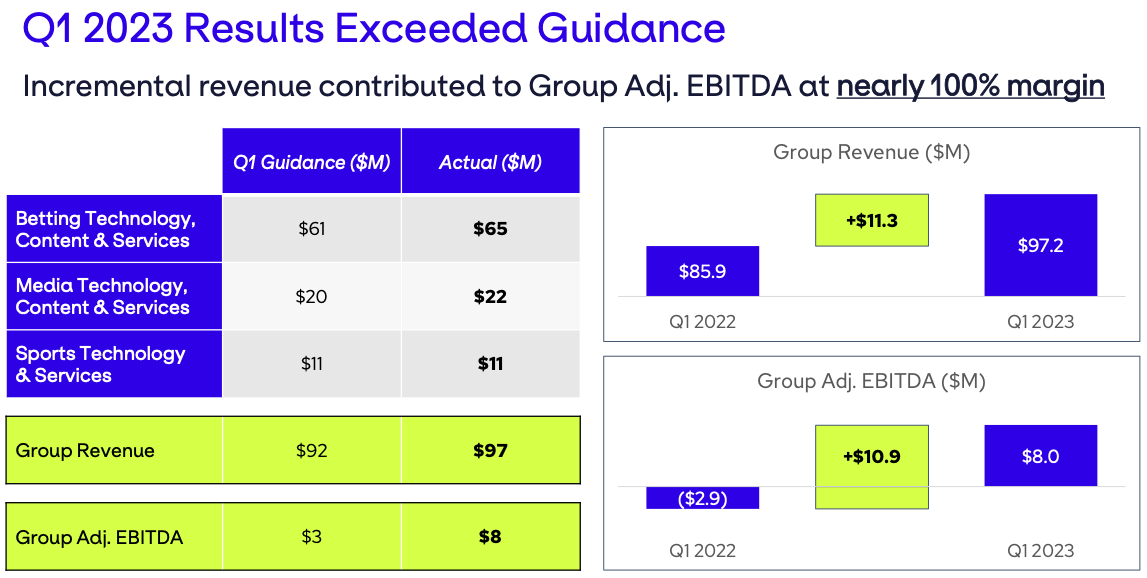Click the $20 Media guidance cell
Image resolution: width=1147 pixels, height=578 pixels.
(x=311, y=297)
